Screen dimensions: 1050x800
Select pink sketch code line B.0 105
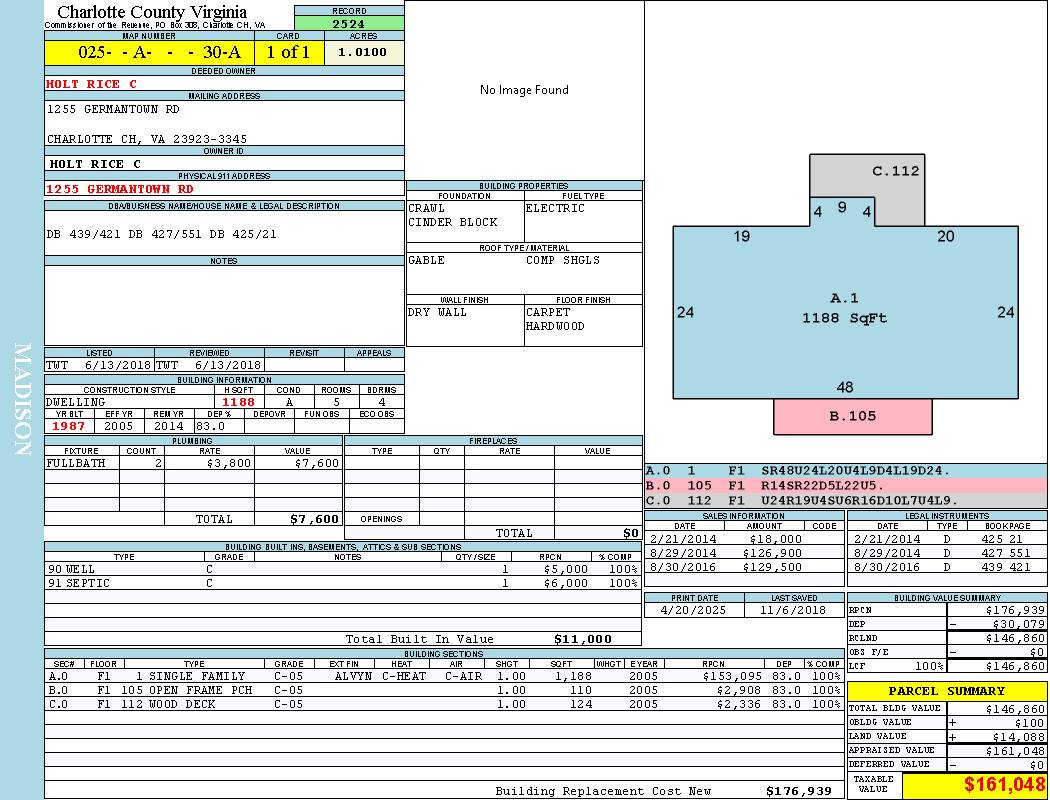click(x=846, y=485)
